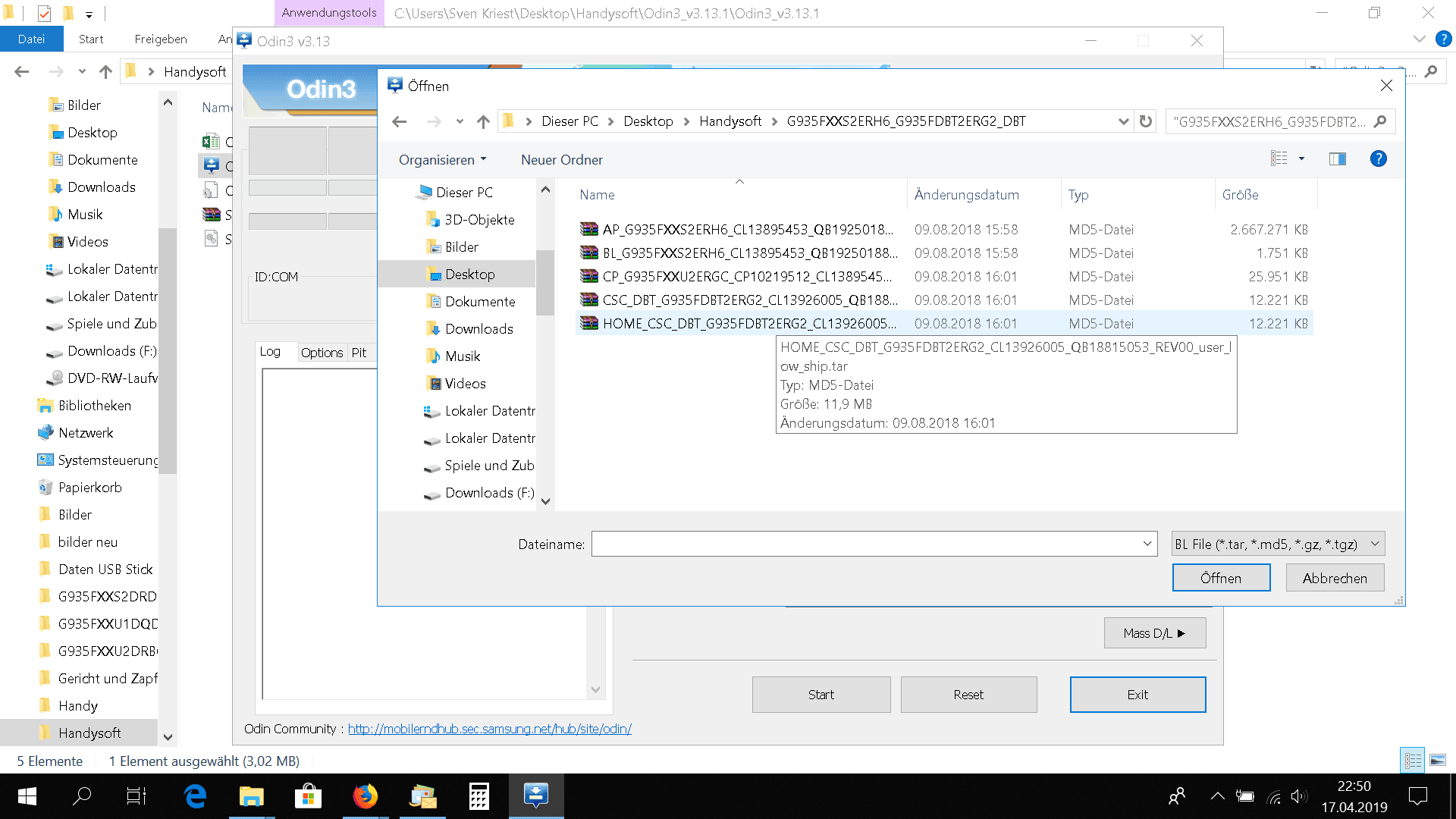Open BL File type filter dropdown

(1278, 544)
